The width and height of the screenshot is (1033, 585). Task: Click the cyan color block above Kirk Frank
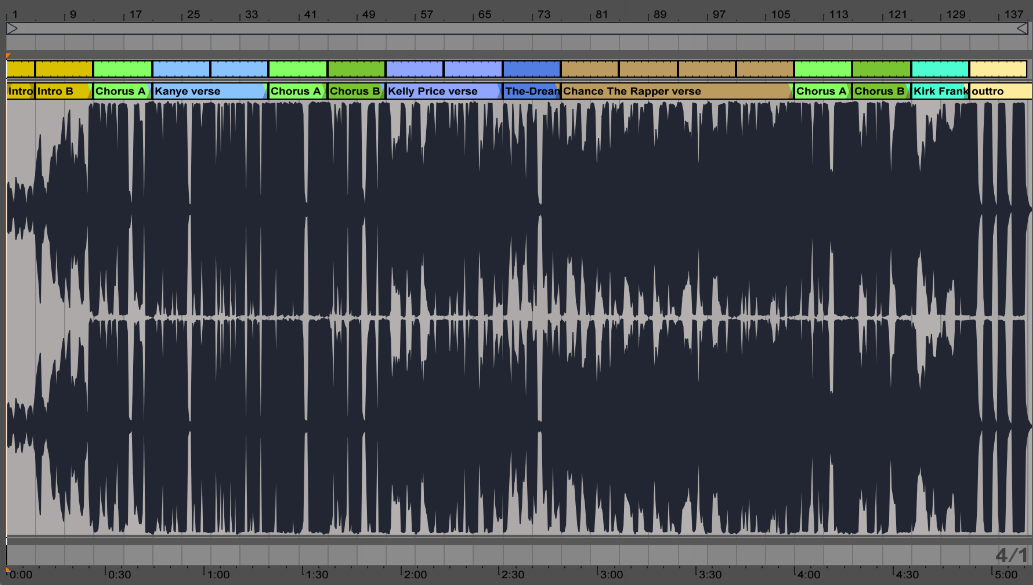(939, 69)
